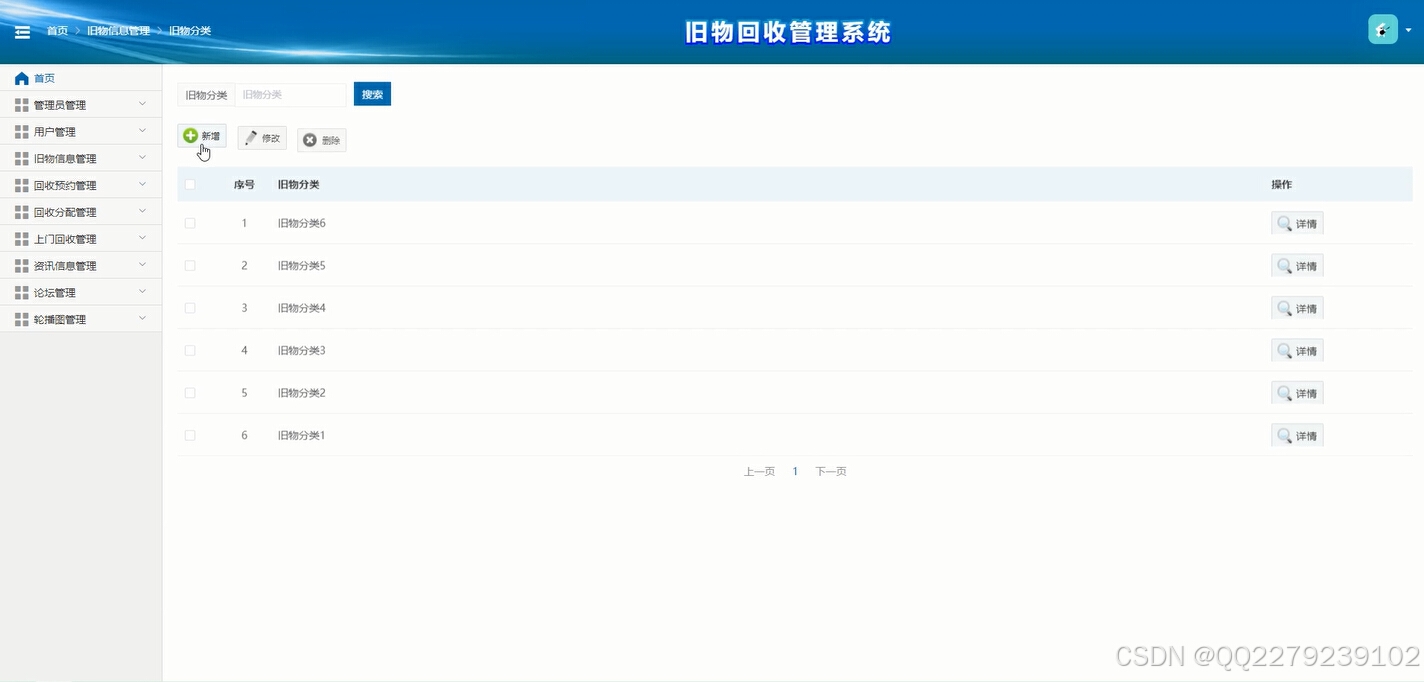Select the 首页 home icon in sidebar
The width and height of the screenshot is (1424, 682).
[x=21, y=78]
